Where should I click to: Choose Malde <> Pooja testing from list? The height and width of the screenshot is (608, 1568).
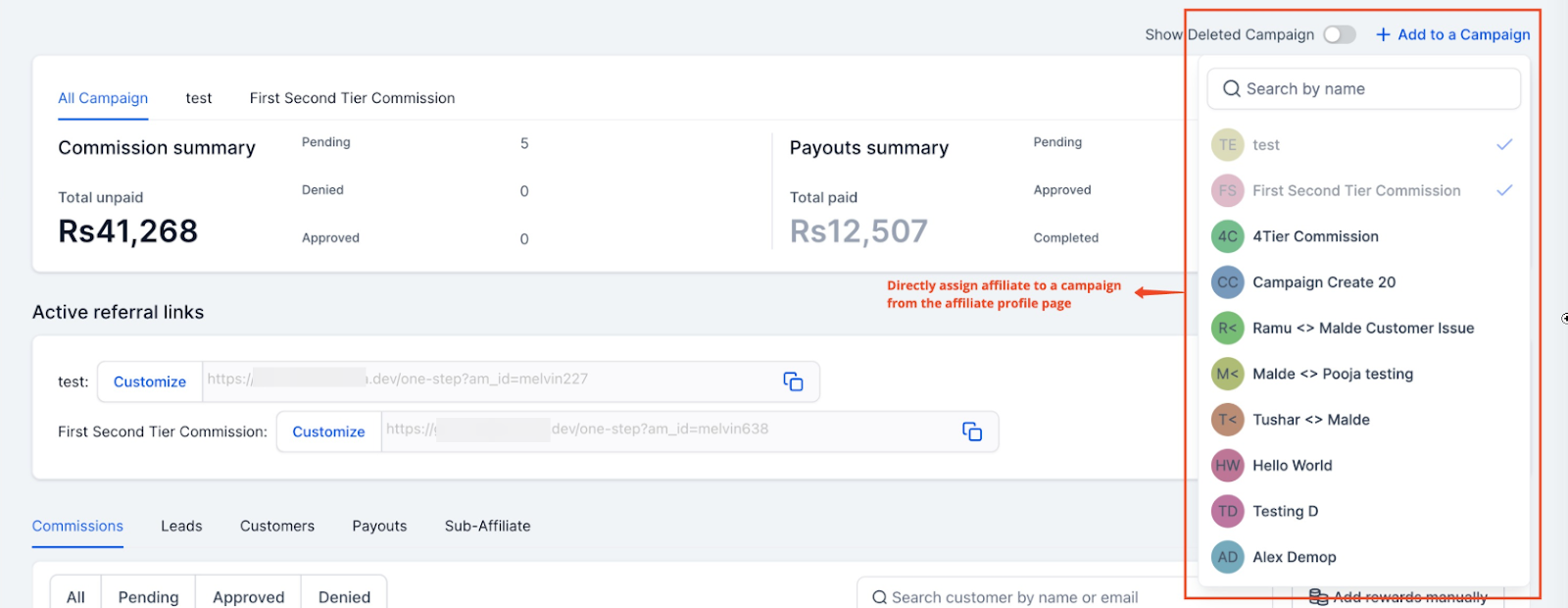click(x=1332, y=374)
